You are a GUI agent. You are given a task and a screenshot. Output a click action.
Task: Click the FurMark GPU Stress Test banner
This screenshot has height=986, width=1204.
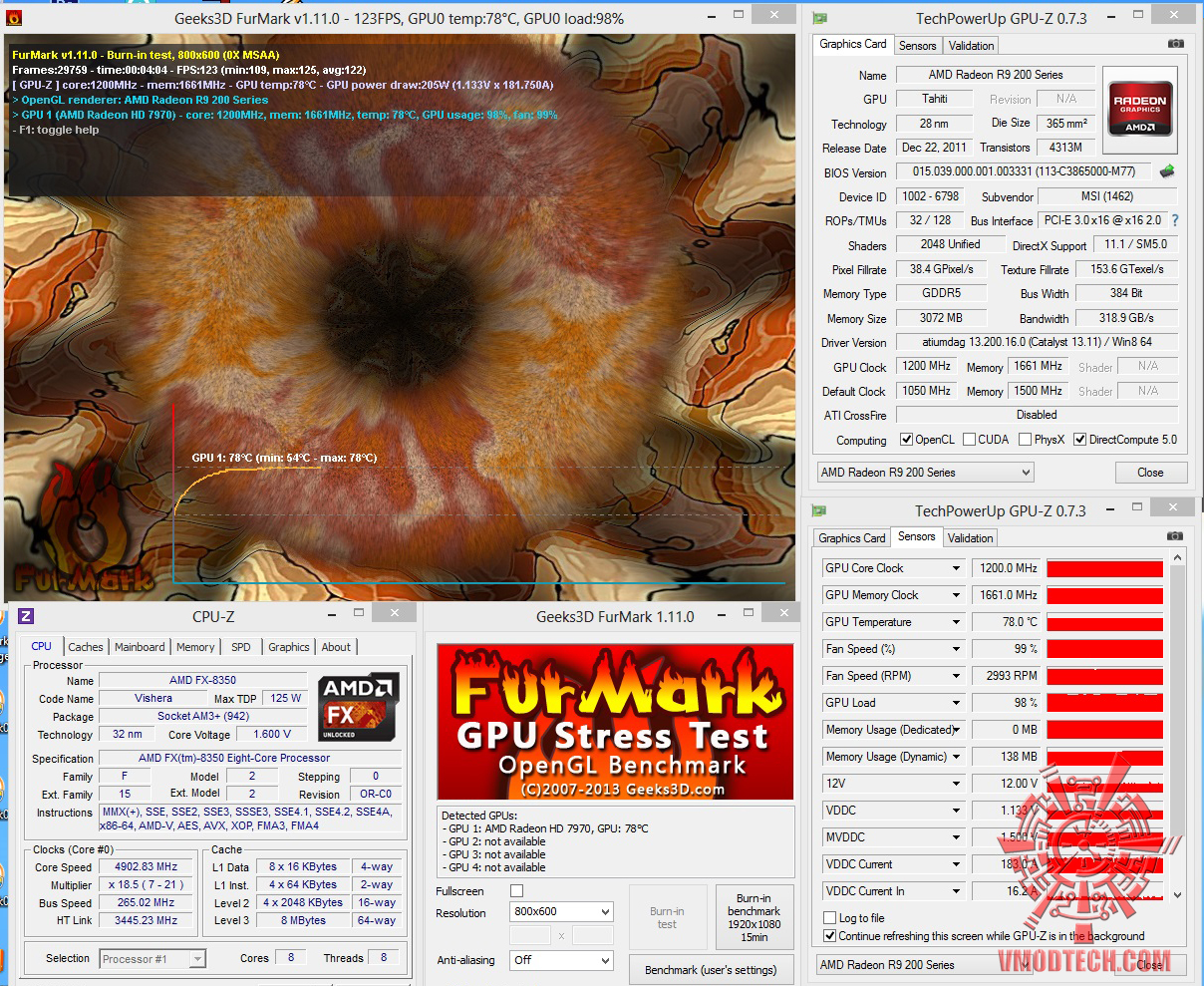(615, 721)
